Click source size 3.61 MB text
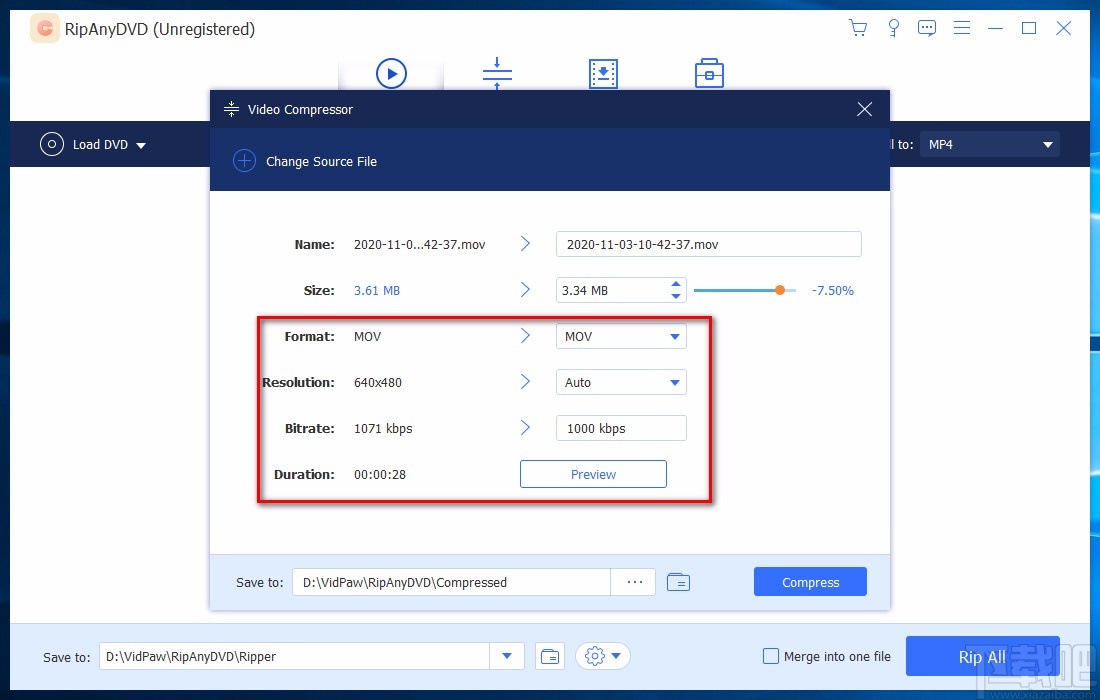The image size is (1100, 700). (x=377, y=290)
